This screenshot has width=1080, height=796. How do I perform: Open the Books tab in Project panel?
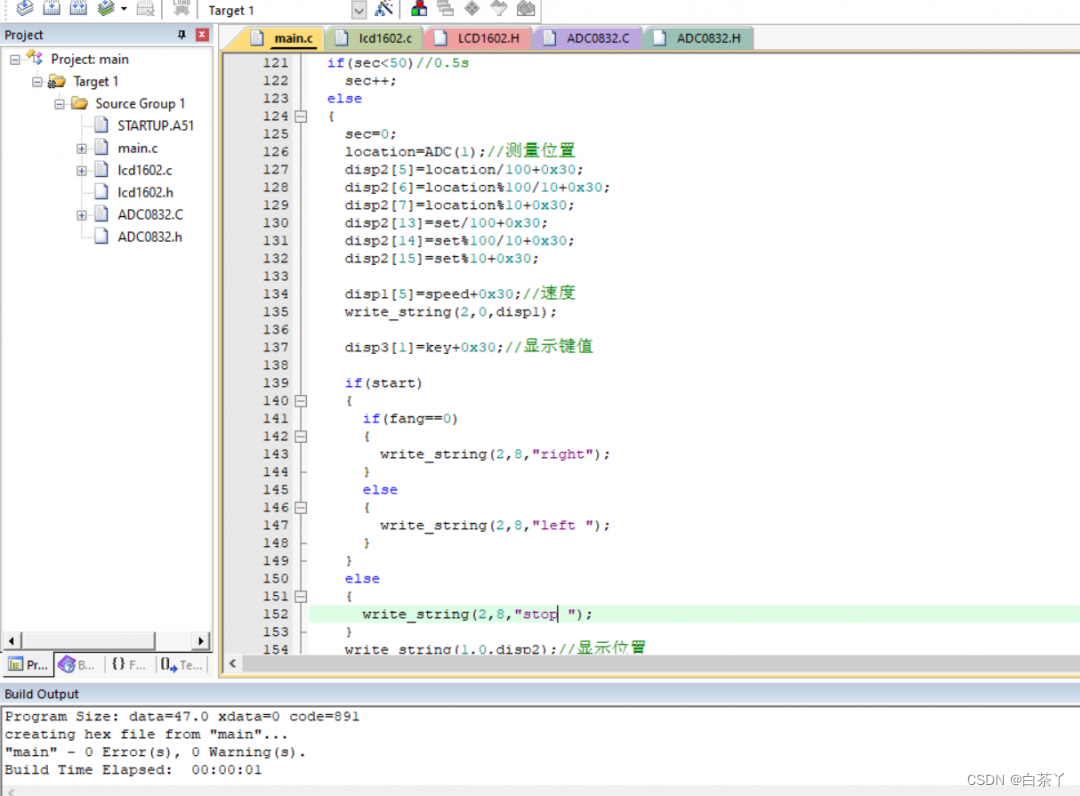(77, 664)
